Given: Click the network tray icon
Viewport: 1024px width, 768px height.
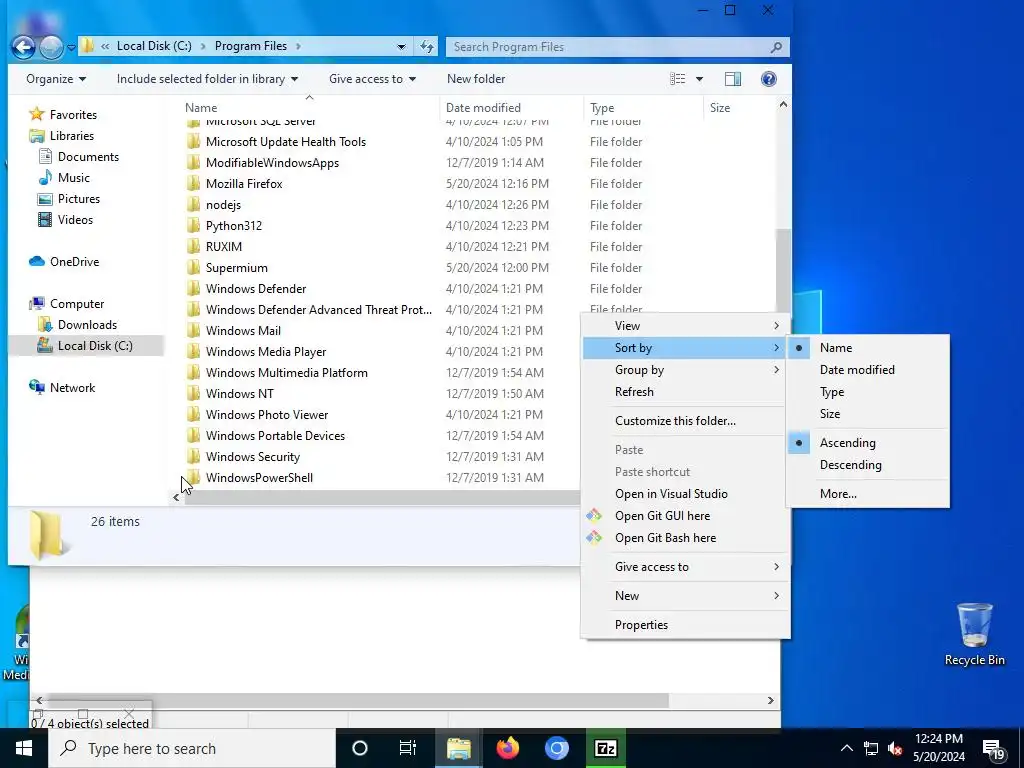Looking at the screenshot, I should click(x=871, y=748).
